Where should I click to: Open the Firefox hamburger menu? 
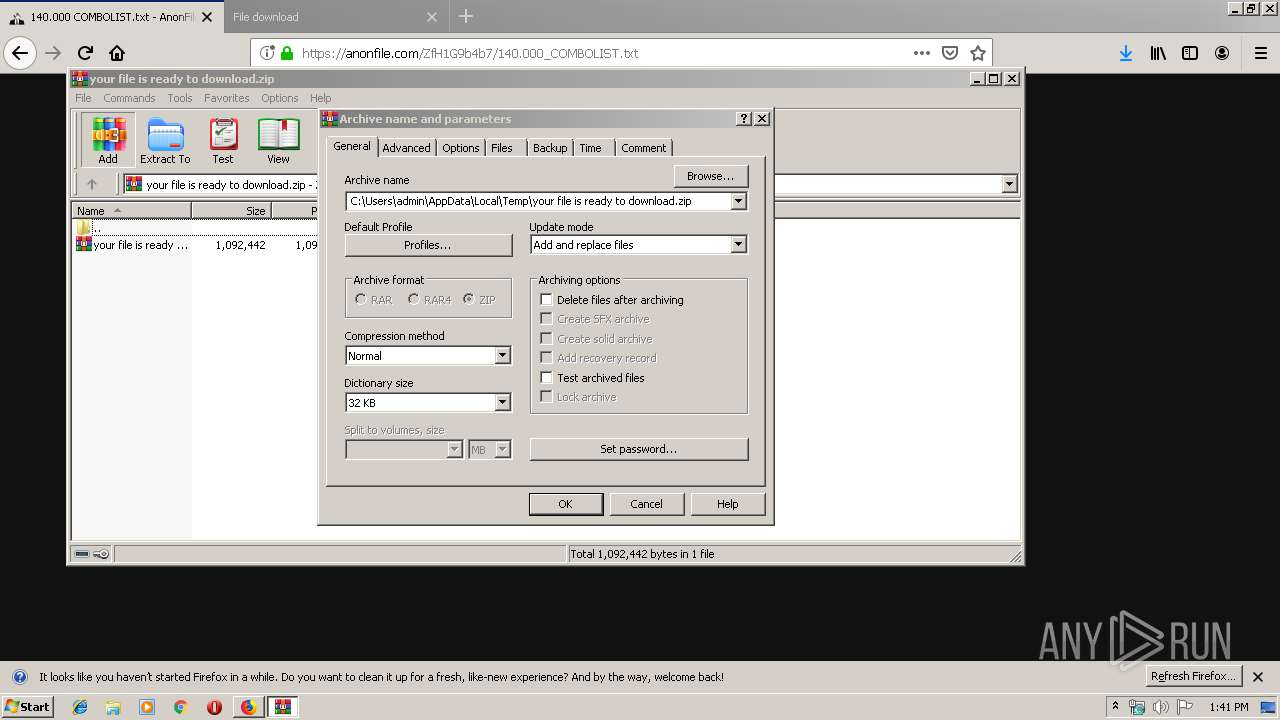click(1261, 53)
